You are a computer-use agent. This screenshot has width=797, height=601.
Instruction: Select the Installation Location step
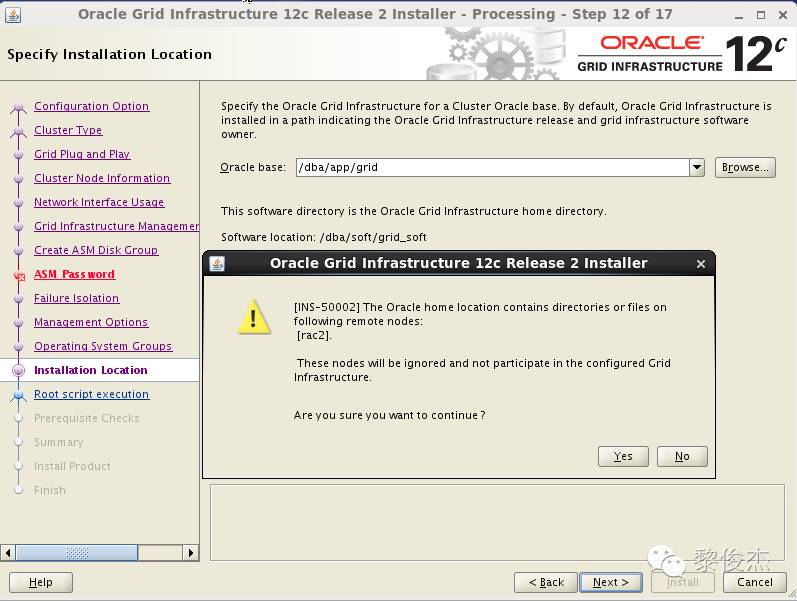pyautogui.click(x=90, y=370)
